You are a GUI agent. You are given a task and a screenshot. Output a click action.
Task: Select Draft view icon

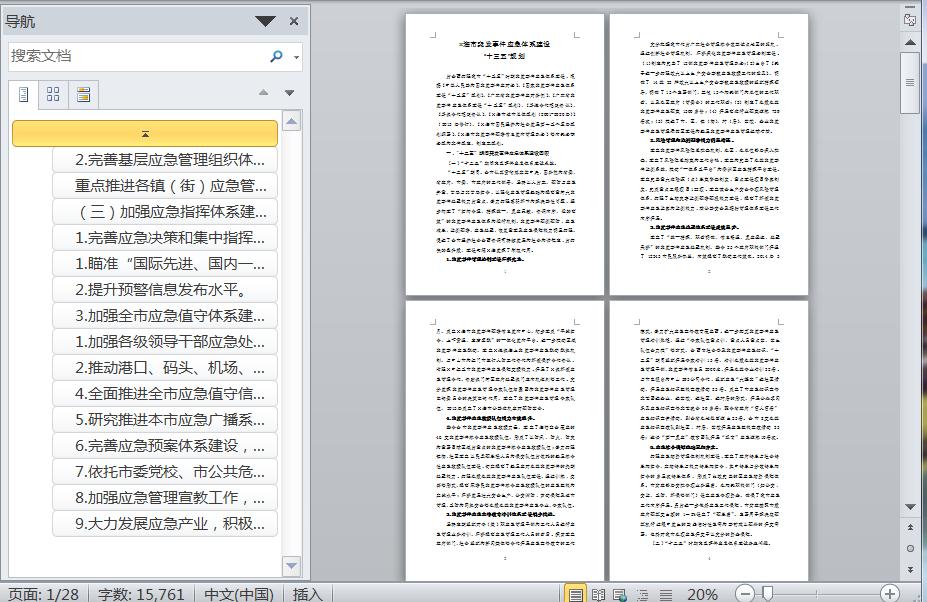[665, 593]
